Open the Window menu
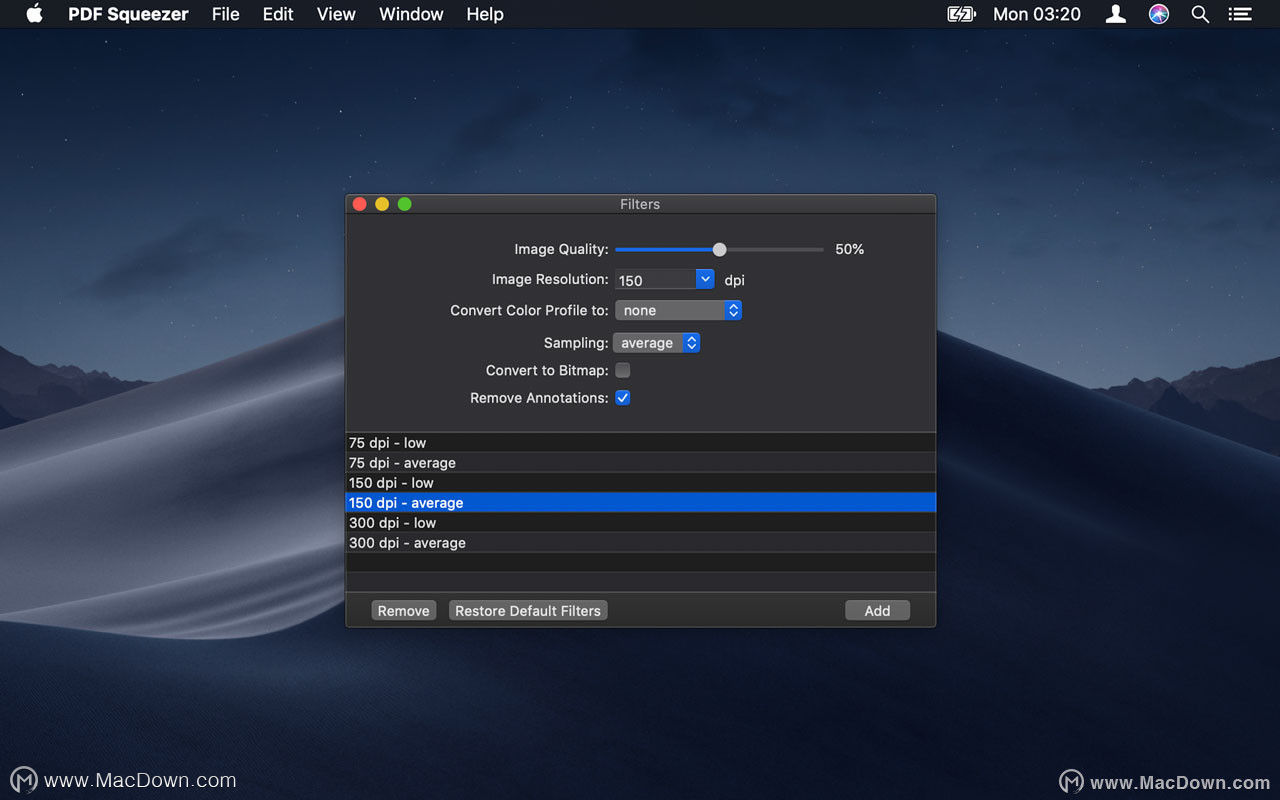Viewport: 1280px width, 800px height. point(411,14)
